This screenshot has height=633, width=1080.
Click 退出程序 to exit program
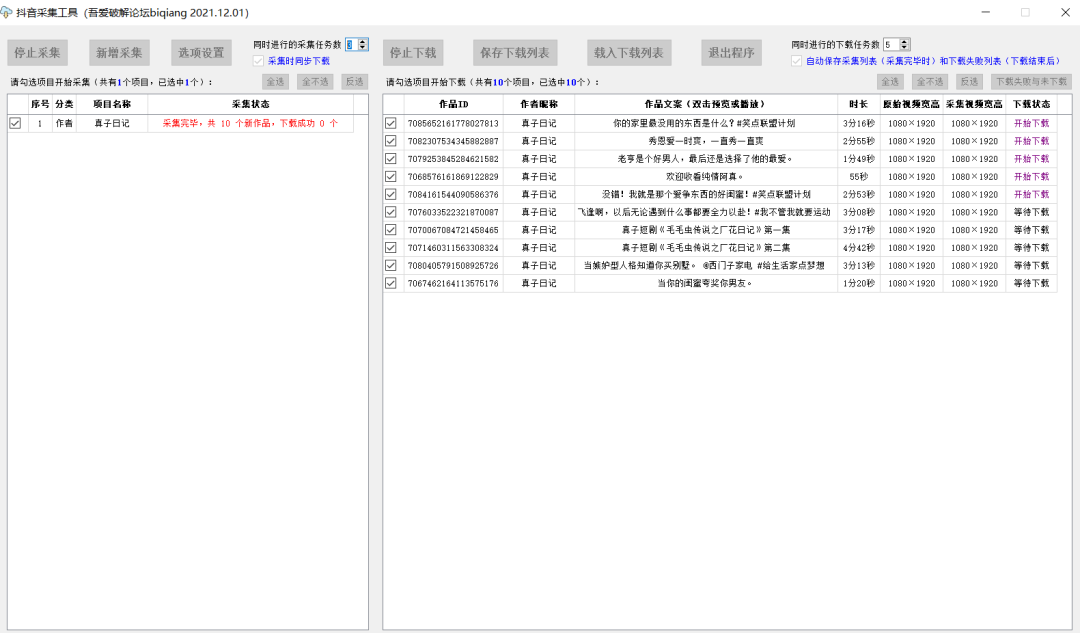[x=733, y=53]
